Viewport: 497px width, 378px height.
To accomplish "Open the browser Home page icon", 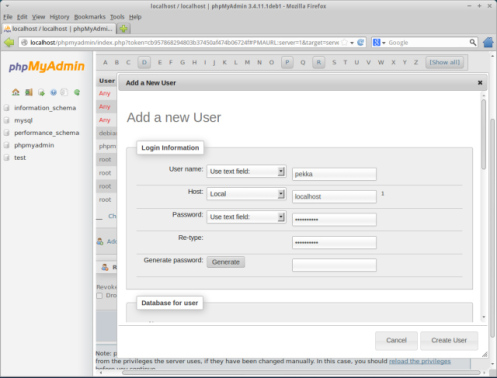I will tap(488, 43).
